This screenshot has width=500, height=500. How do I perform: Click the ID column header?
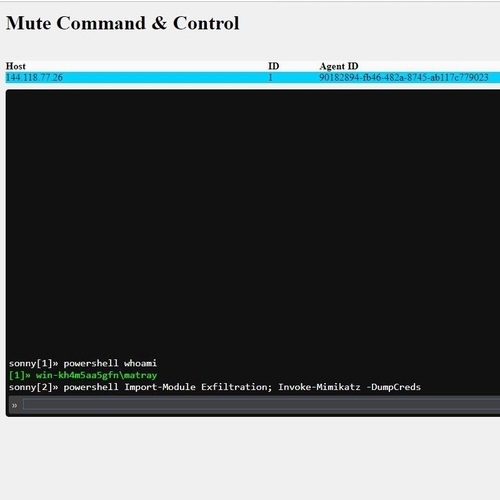(x=273, y=66)
